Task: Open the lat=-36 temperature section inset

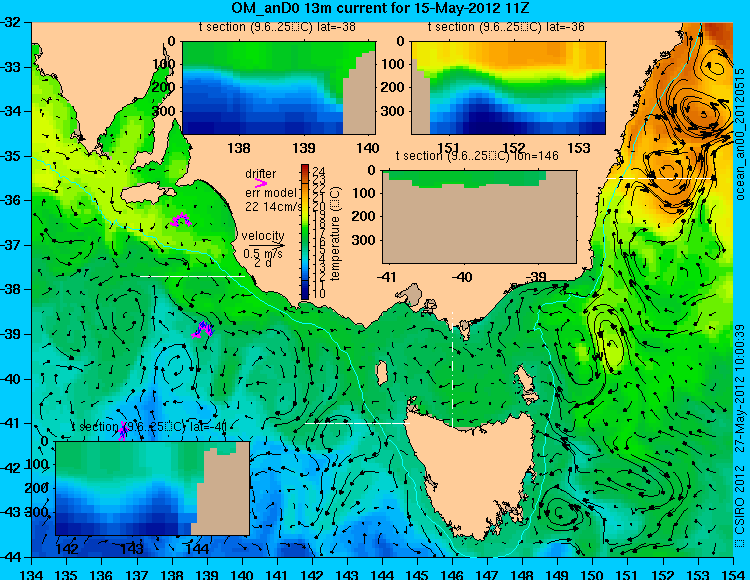Action: tap(508, 88)
